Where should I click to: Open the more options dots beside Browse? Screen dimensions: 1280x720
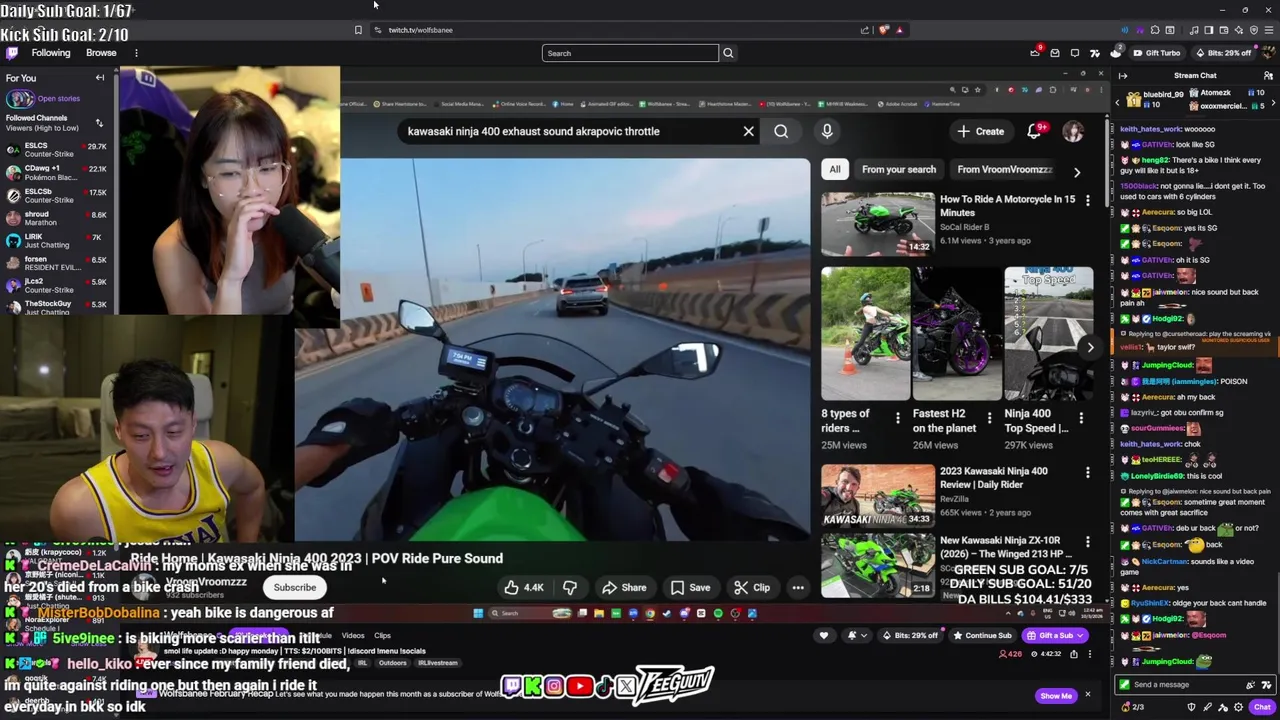(x=136, y=53)
